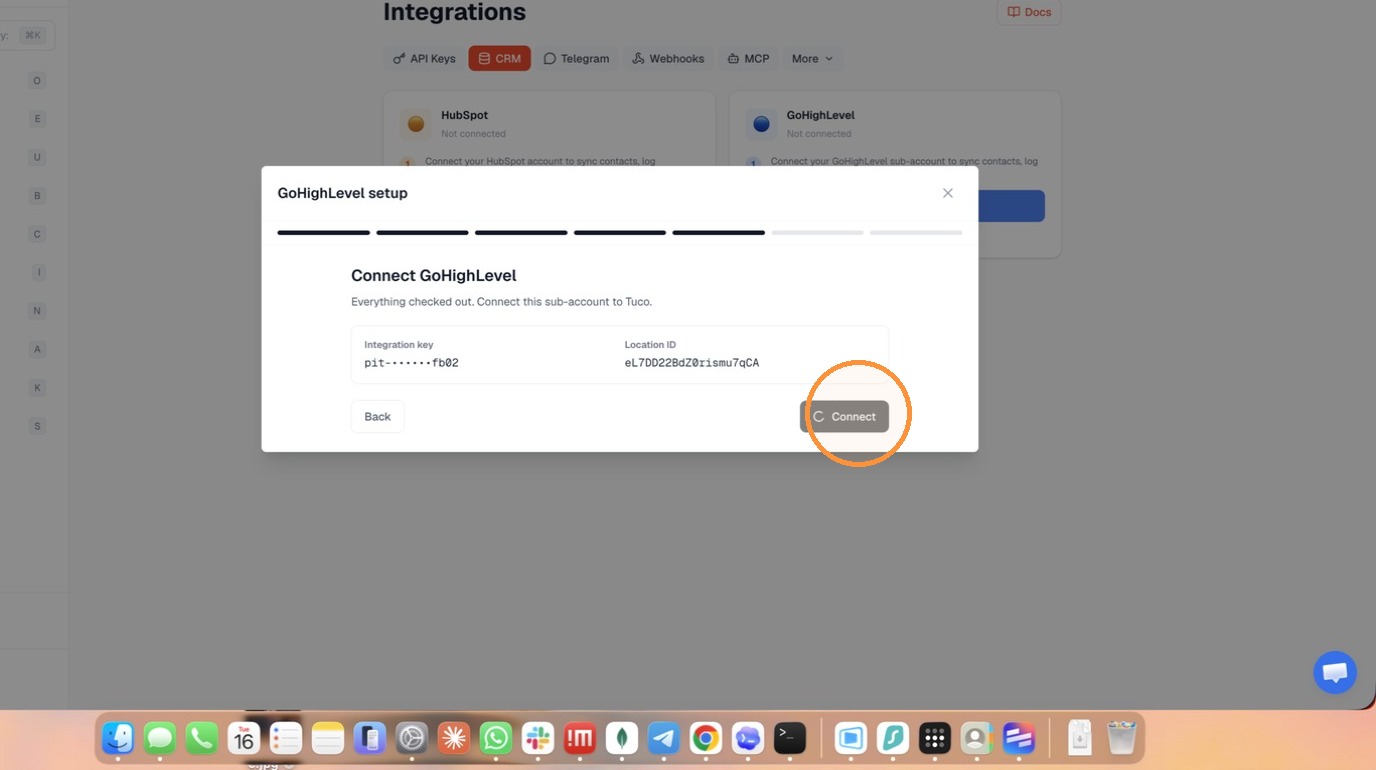
Task: Click the Location ID value field
Action: [692, 363]
